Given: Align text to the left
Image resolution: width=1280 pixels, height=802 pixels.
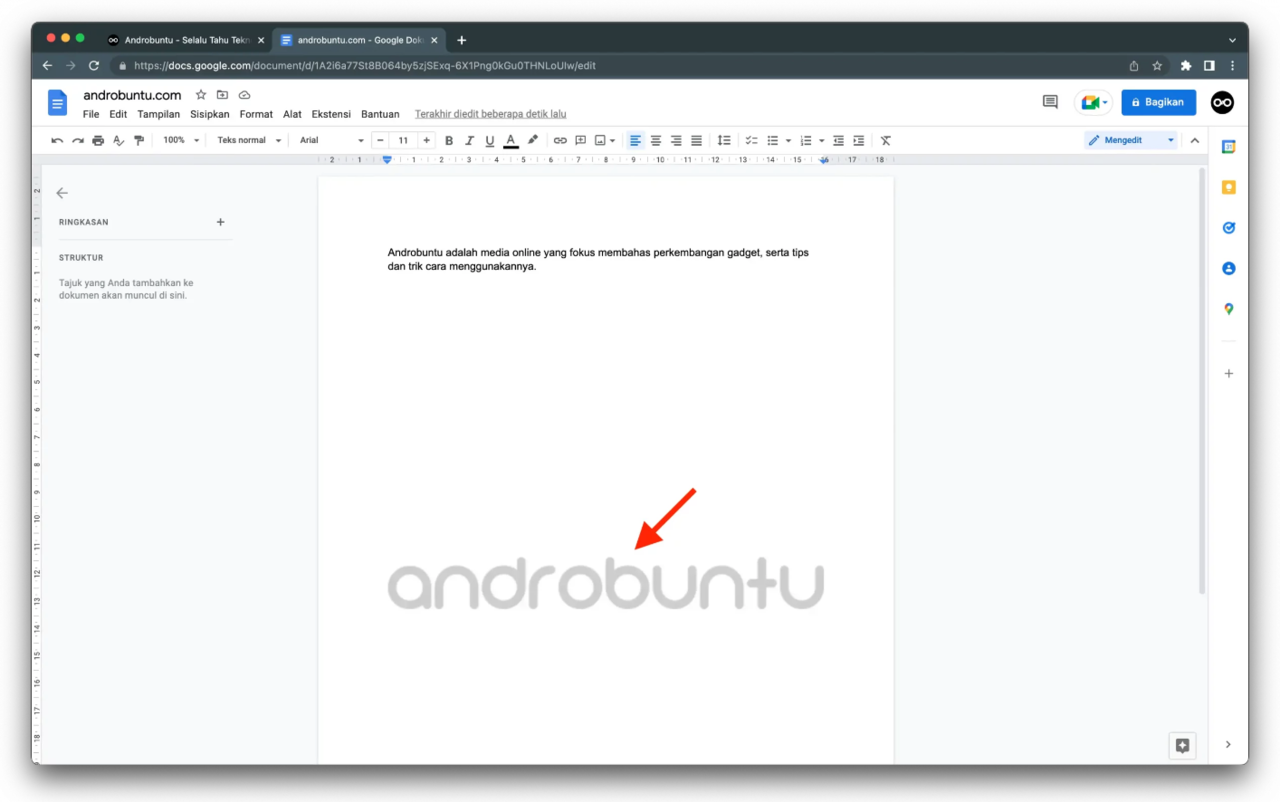Looking at the screenshot, I should click(x=635, y=141).
